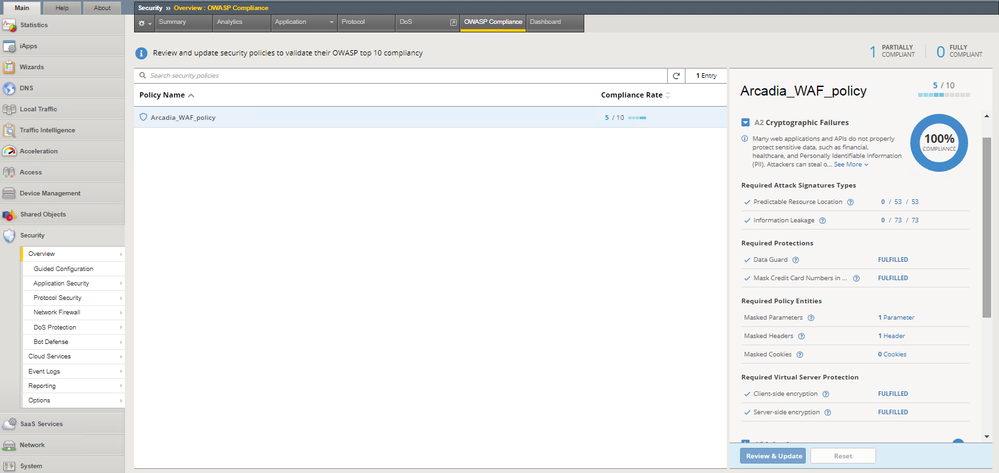The width and height of the screenshot is (999, 473).
Task: Open the Application tab's dropdown arrow
Action: coord(332,22)
